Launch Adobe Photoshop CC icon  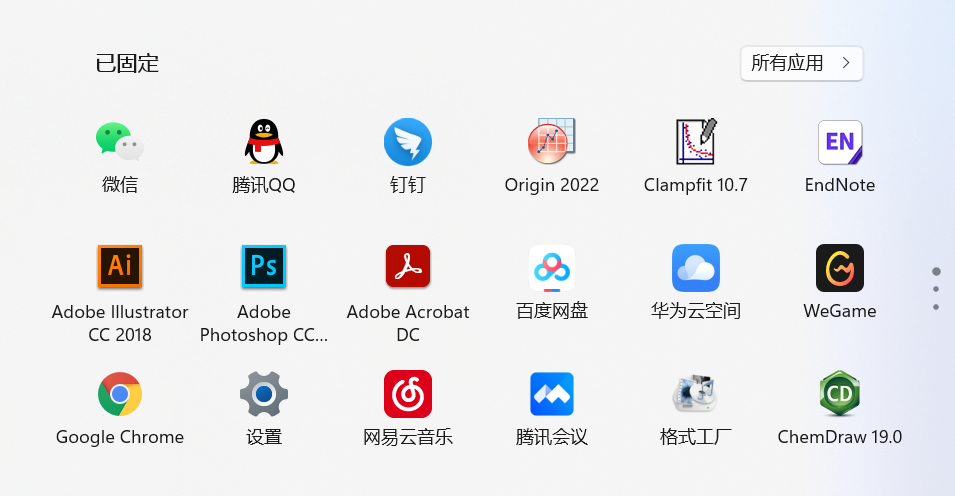[264, 266]
